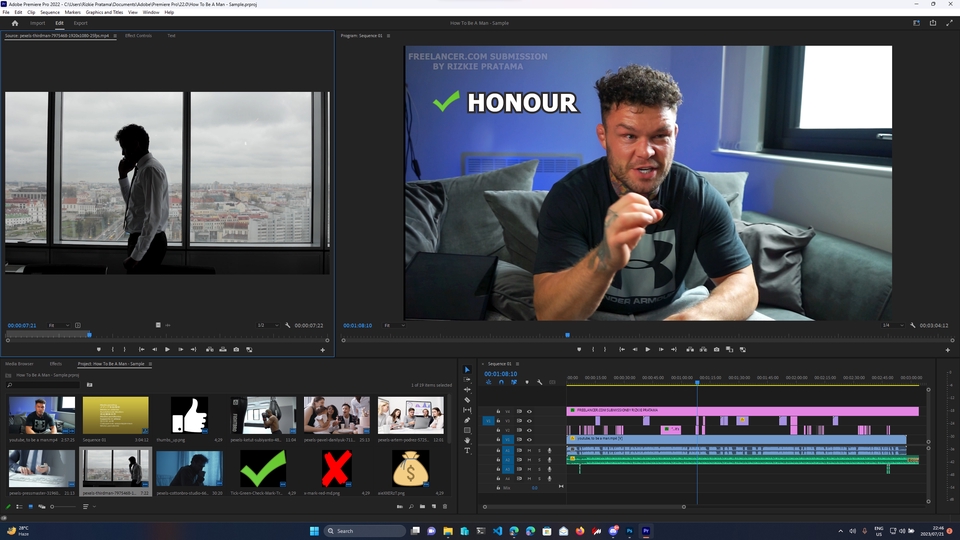
Task: Open Sequence 01 timeline panel menu
Action: (517, 364)
